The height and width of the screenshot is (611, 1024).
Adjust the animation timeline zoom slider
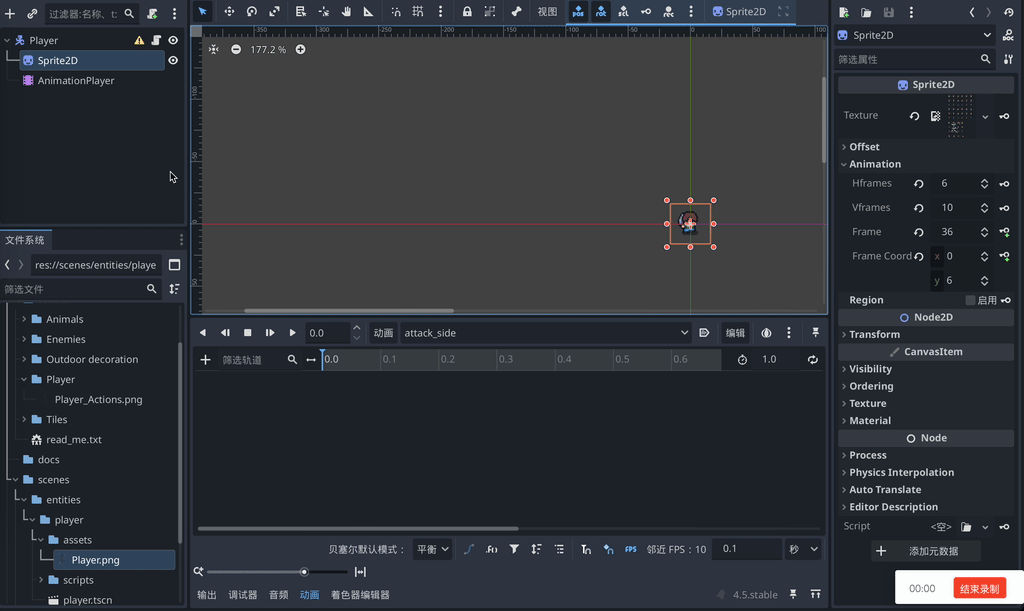click(304, 572)
